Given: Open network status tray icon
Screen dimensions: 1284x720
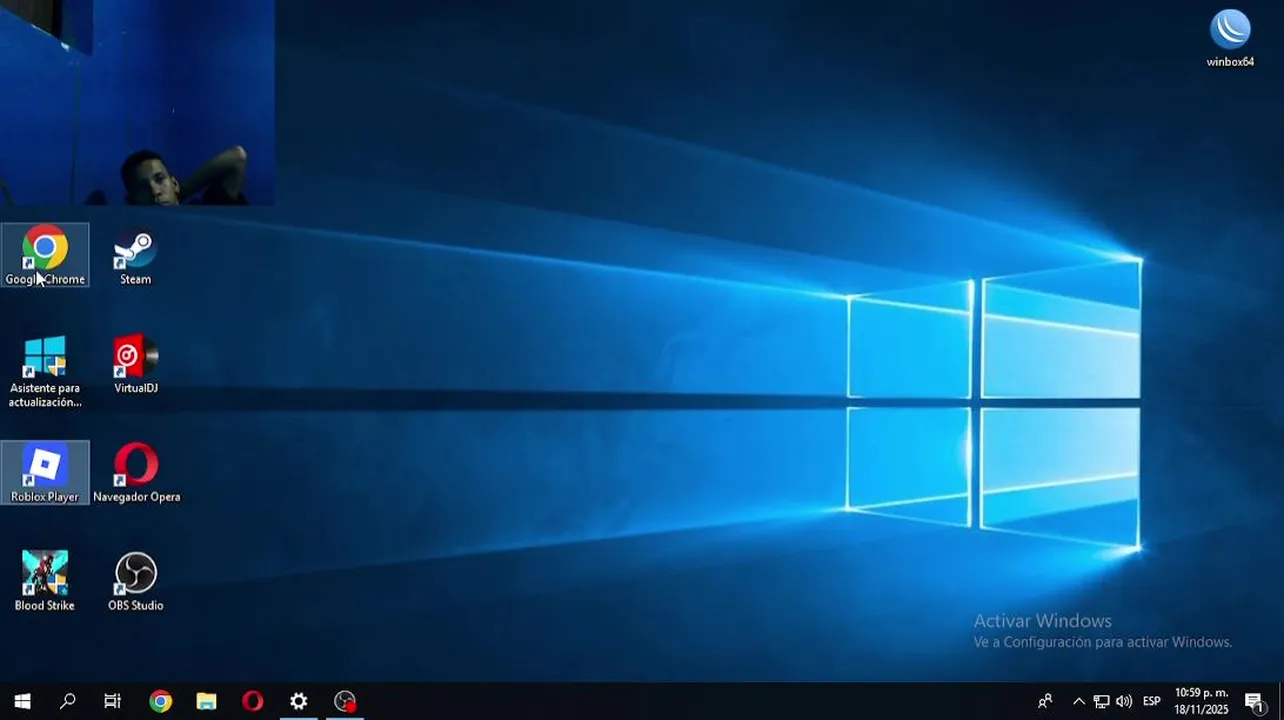Looking at the screenshot, I should (x=1101, y=701).
